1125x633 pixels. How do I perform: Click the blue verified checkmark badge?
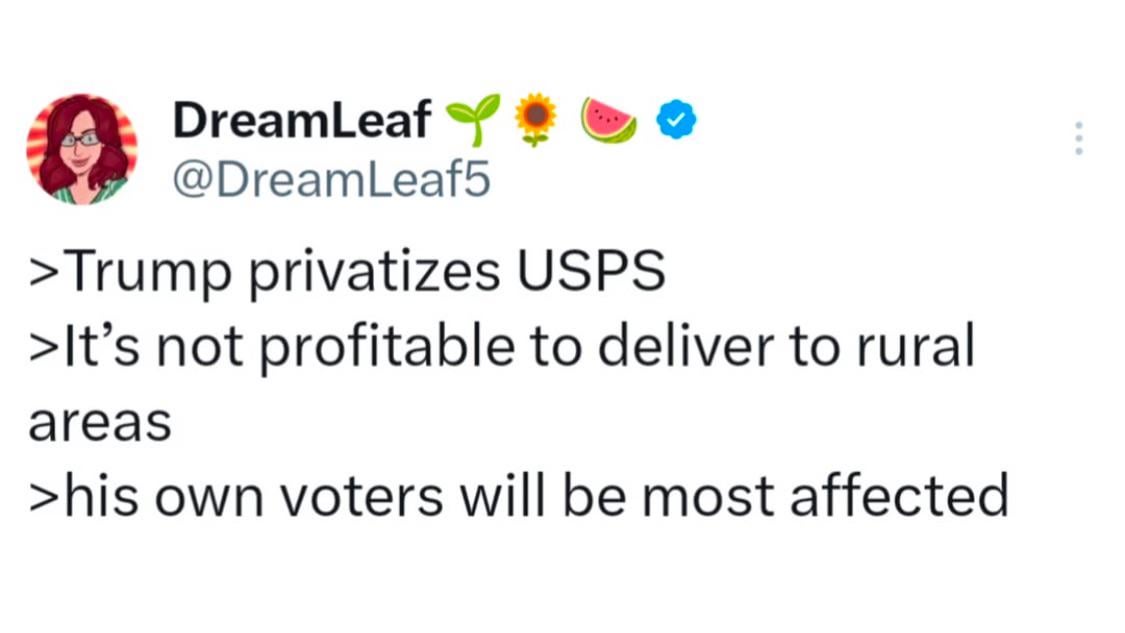[677, 120]
